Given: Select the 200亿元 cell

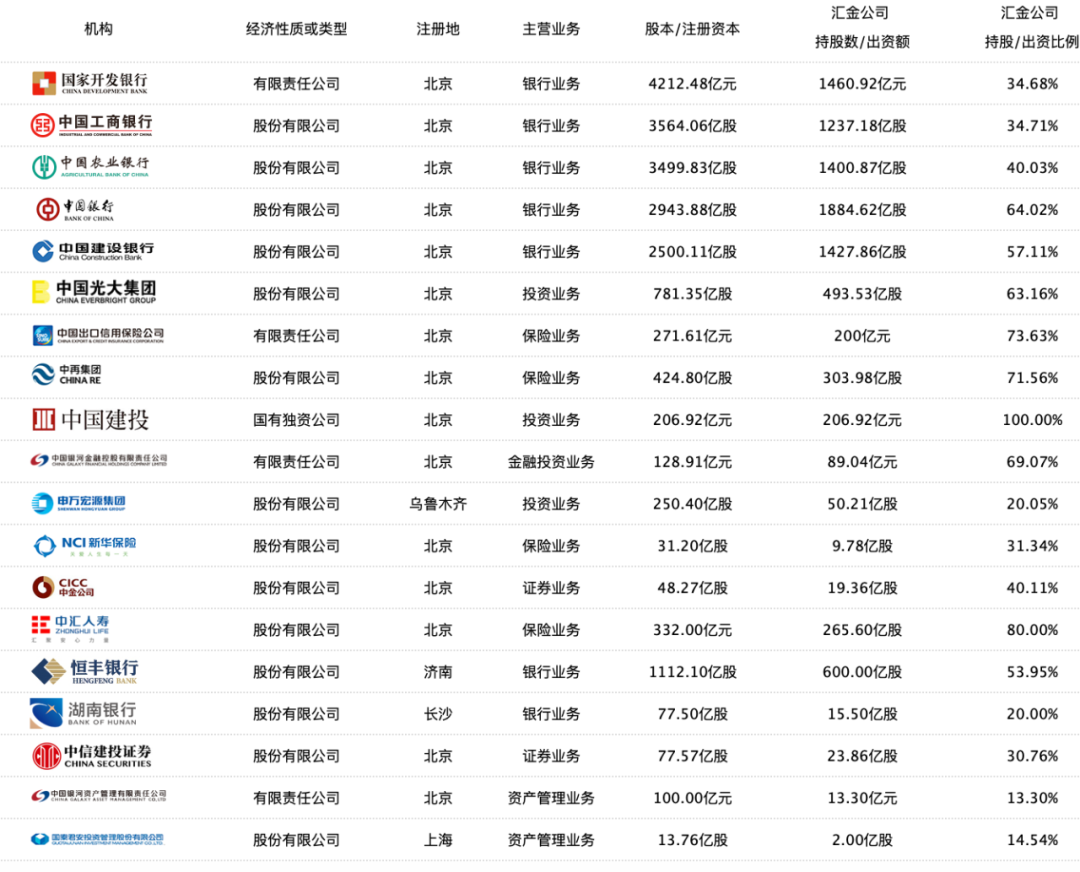Looking at the screenshot, I should click(x=862, y=336).
